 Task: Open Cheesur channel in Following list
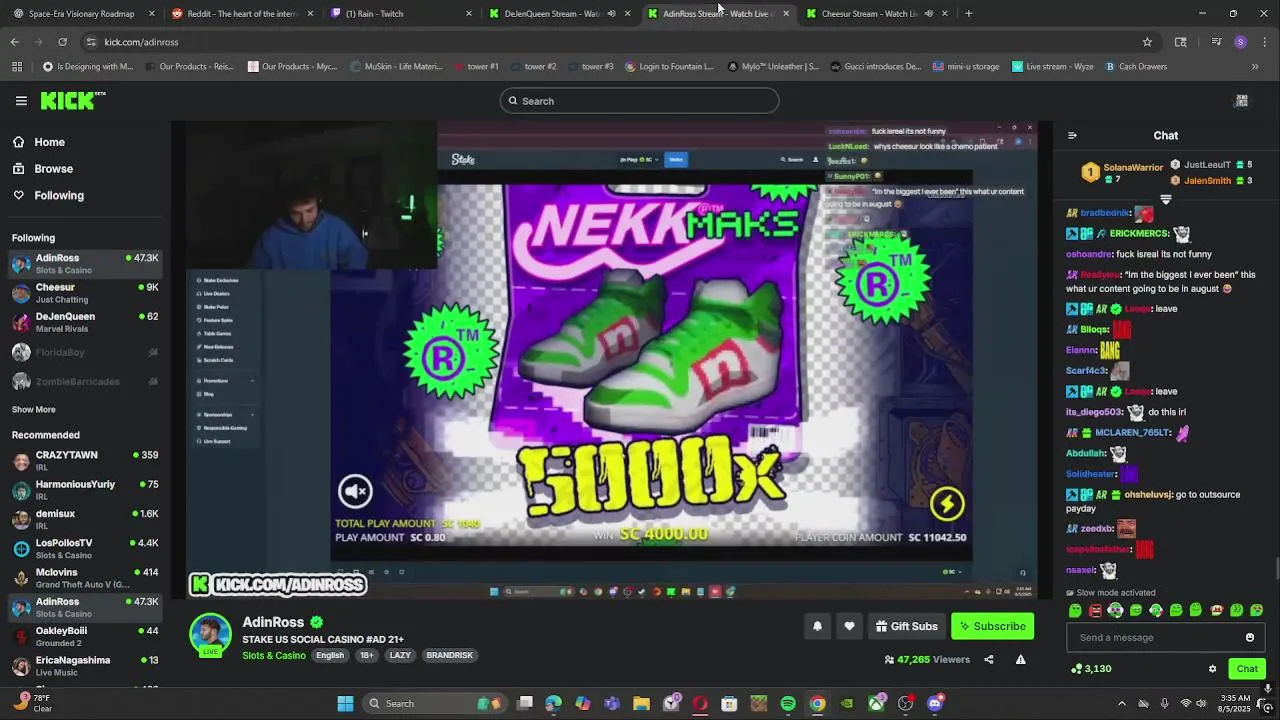click(x=85, y=293)
